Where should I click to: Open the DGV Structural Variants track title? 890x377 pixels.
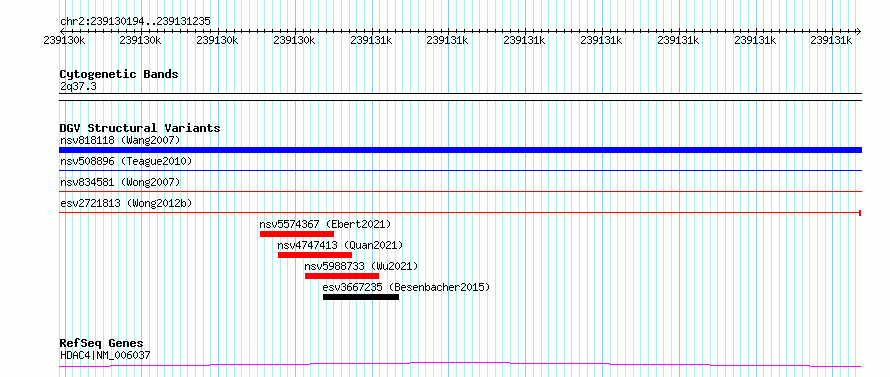click(140, 128)
